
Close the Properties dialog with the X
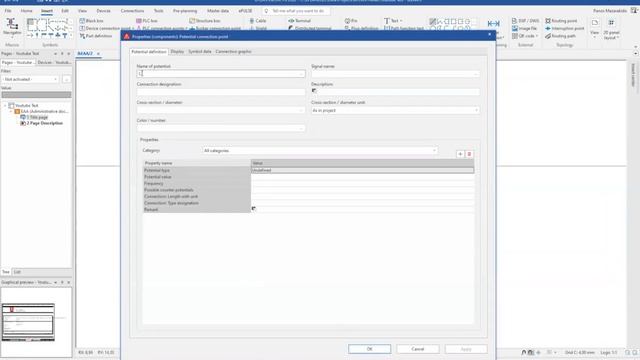489,35
